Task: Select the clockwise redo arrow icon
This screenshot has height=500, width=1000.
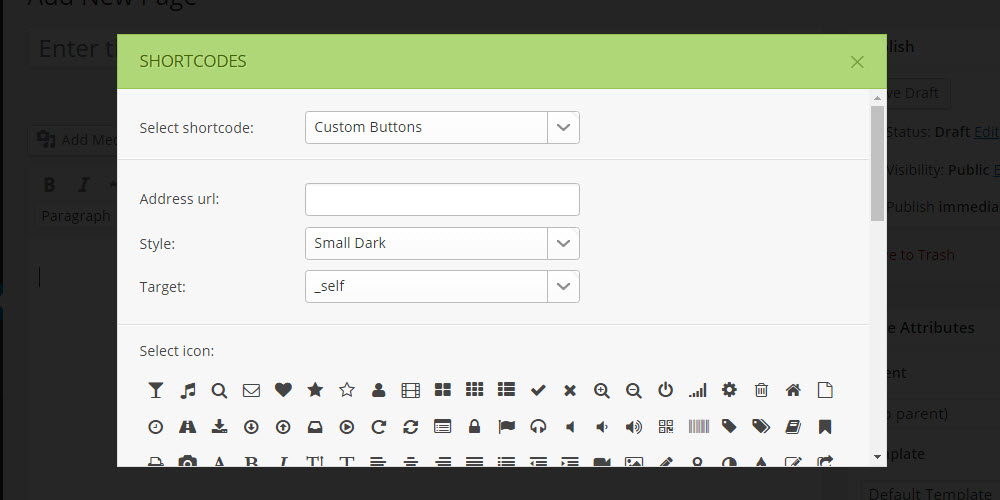Action: (x=379, y=427)
